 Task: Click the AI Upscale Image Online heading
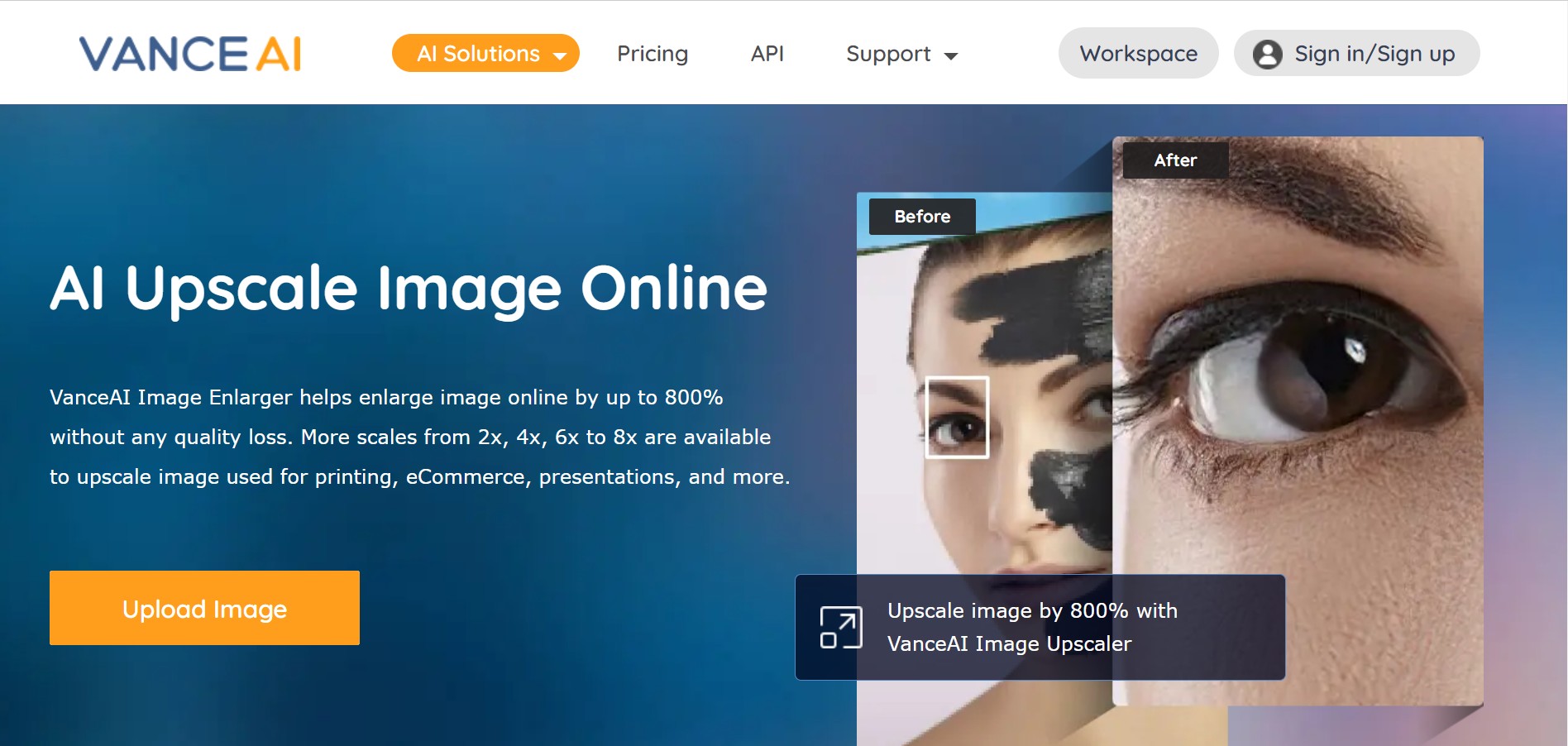pyautogui.click(x=409, y=289)
